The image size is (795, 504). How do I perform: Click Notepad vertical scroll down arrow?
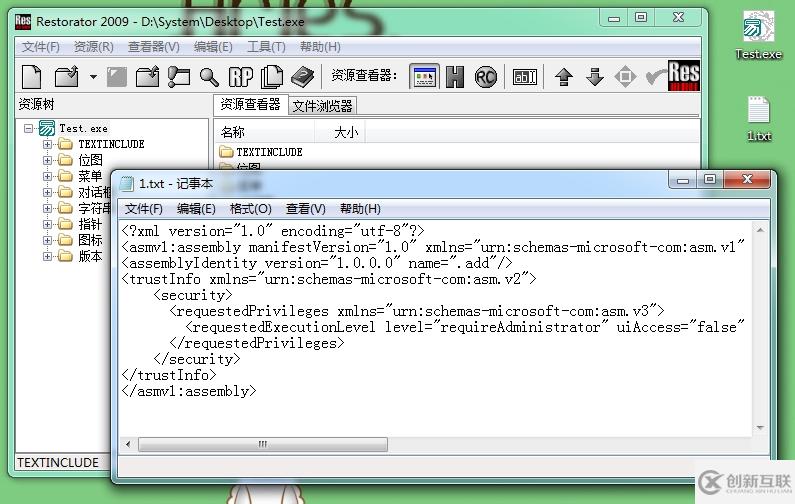760,427
